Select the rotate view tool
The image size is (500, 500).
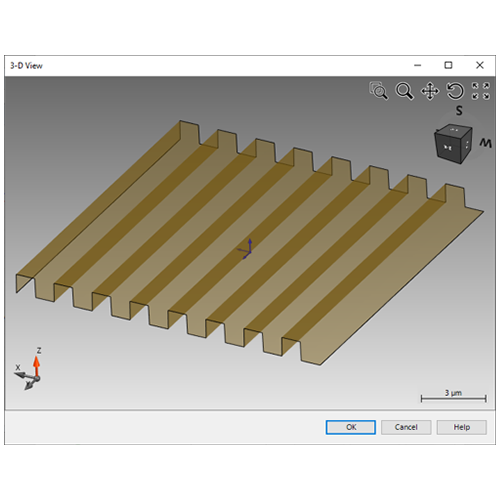click(455, 91)
